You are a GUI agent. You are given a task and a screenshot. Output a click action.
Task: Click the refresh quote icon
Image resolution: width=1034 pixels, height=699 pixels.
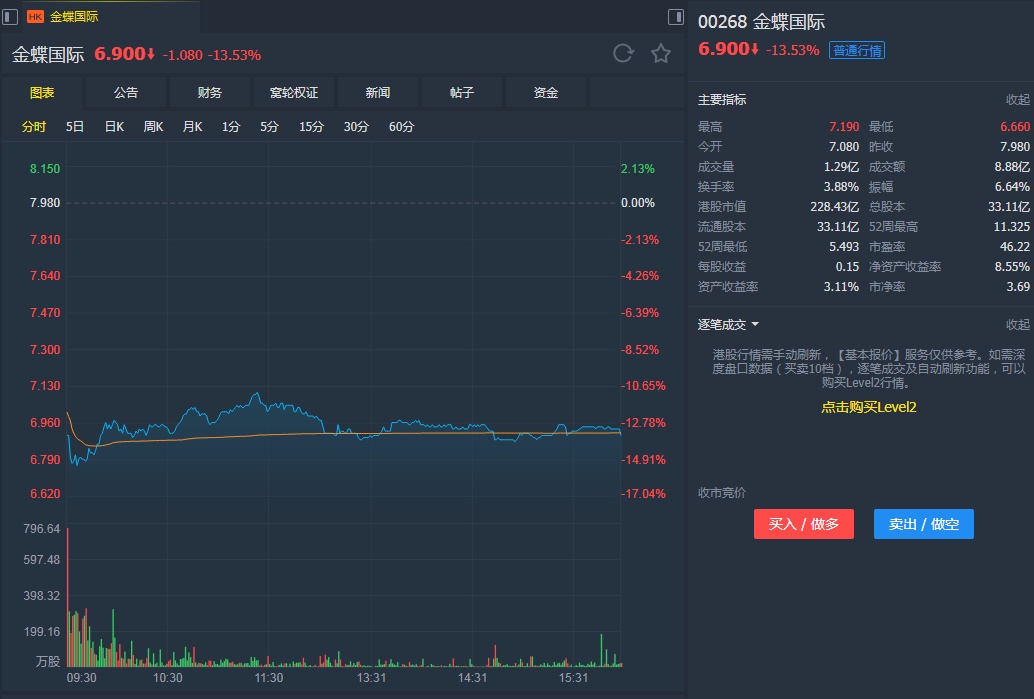coord(623,54)
